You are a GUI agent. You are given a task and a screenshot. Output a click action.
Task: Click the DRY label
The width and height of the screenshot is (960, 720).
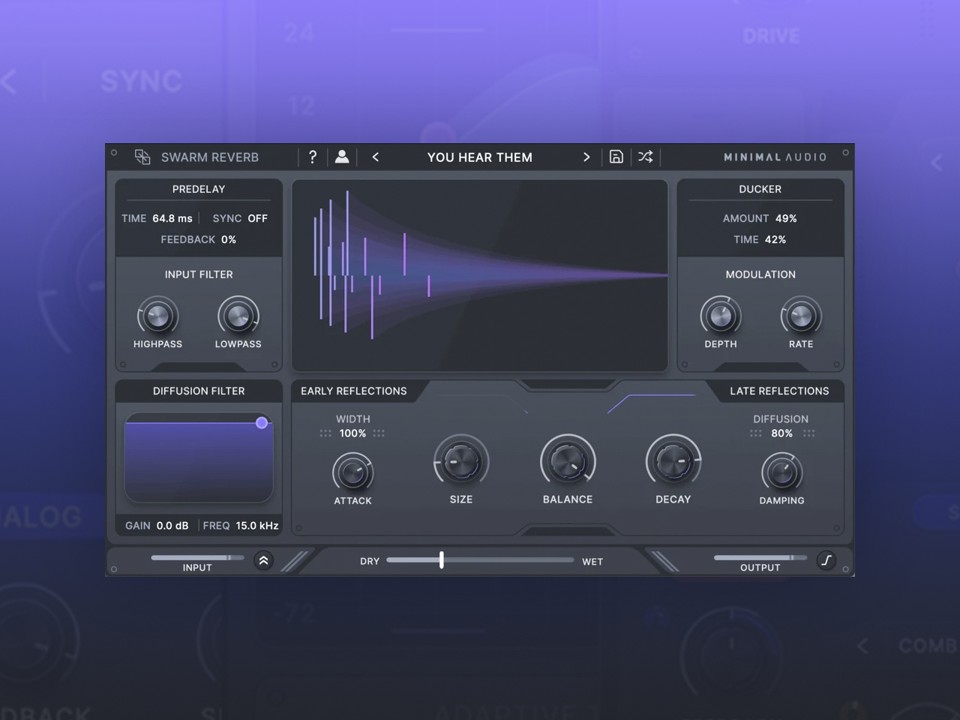370,561
